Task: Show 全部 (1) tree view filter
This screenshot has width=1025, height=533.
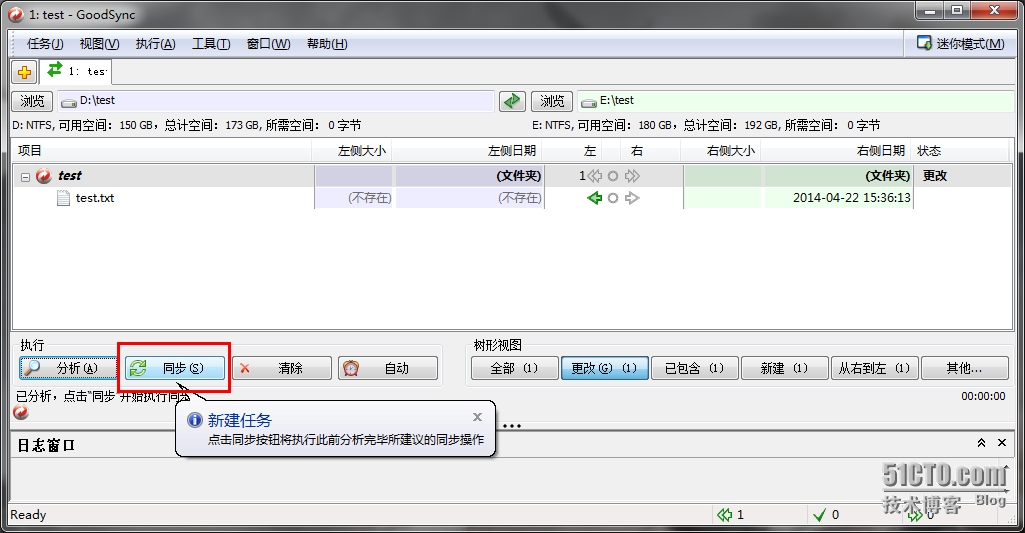Action: (x=514, y=368)
